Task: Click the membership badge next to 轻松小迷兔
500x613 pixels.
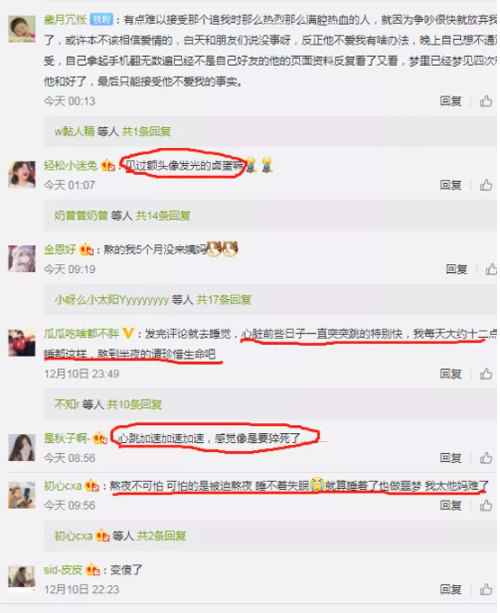Action: (x=108, y=165)
